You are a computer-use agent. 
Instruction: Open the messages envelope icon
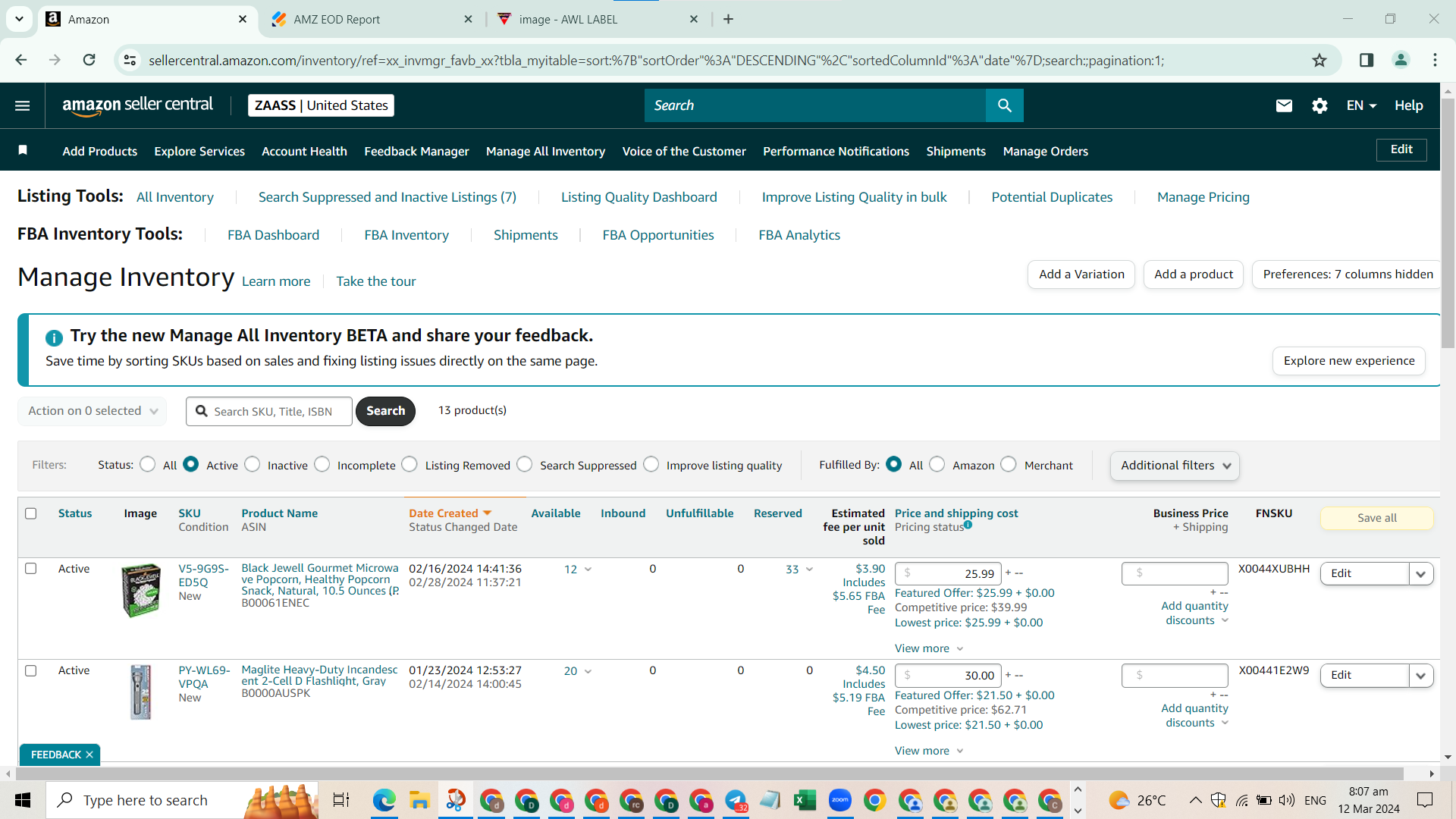(1284, 105)
